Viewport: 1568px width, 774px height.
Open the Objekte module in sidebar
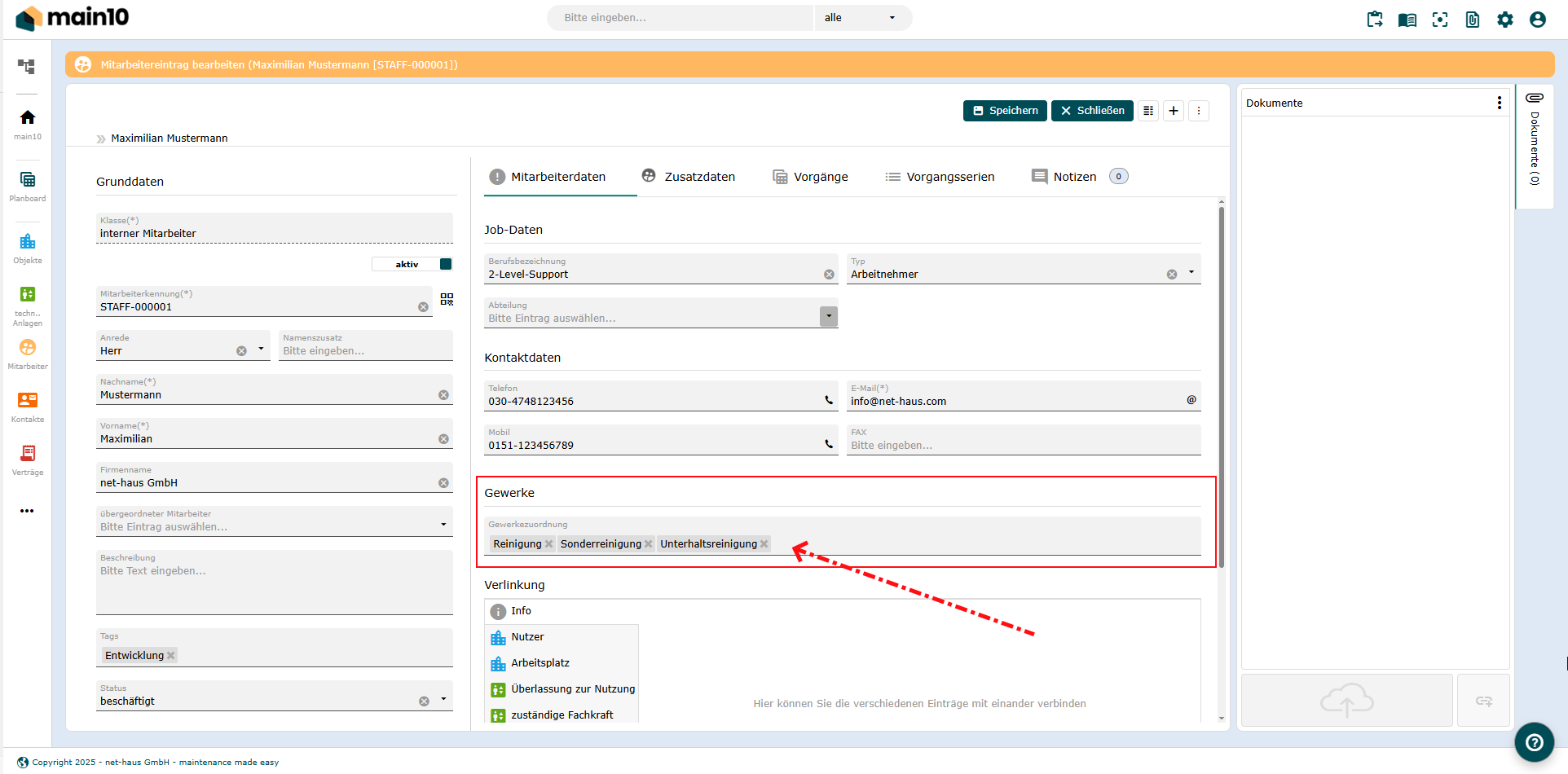[27, 248]
